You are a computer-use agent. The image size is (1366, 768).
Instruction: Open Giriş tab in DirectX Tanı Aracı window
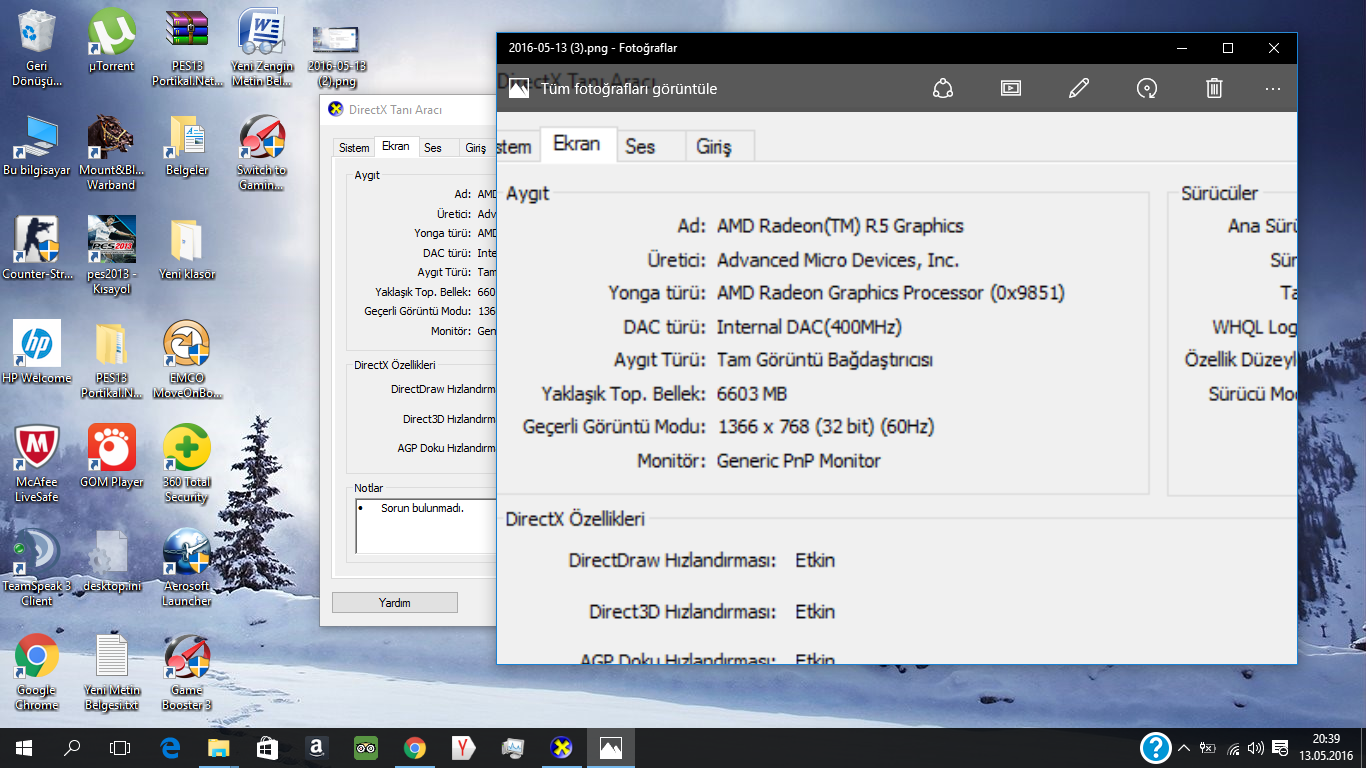(x=476, y=148)
